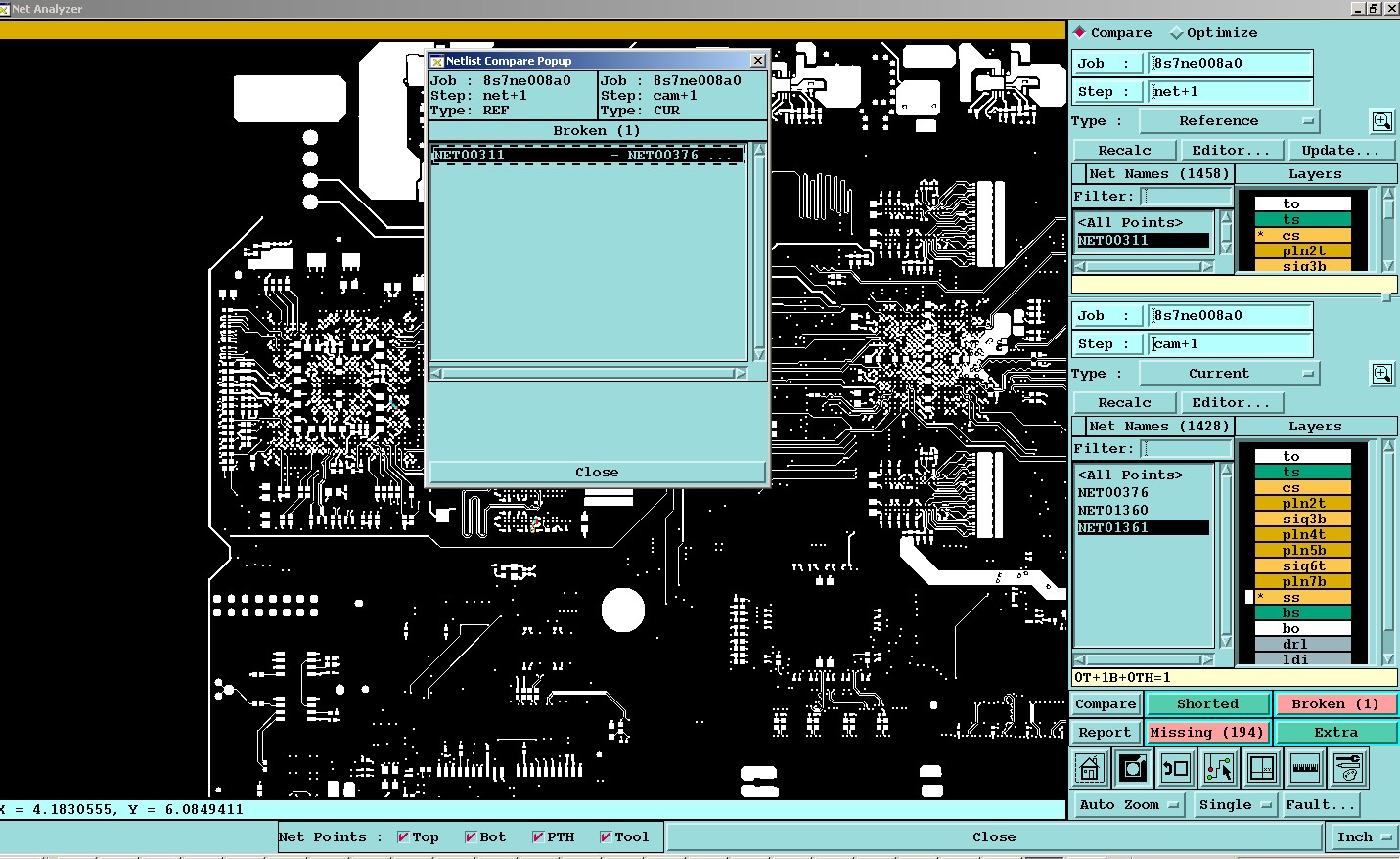
Task: Select NET00311 in reference net list
Action: [1143, 241]
